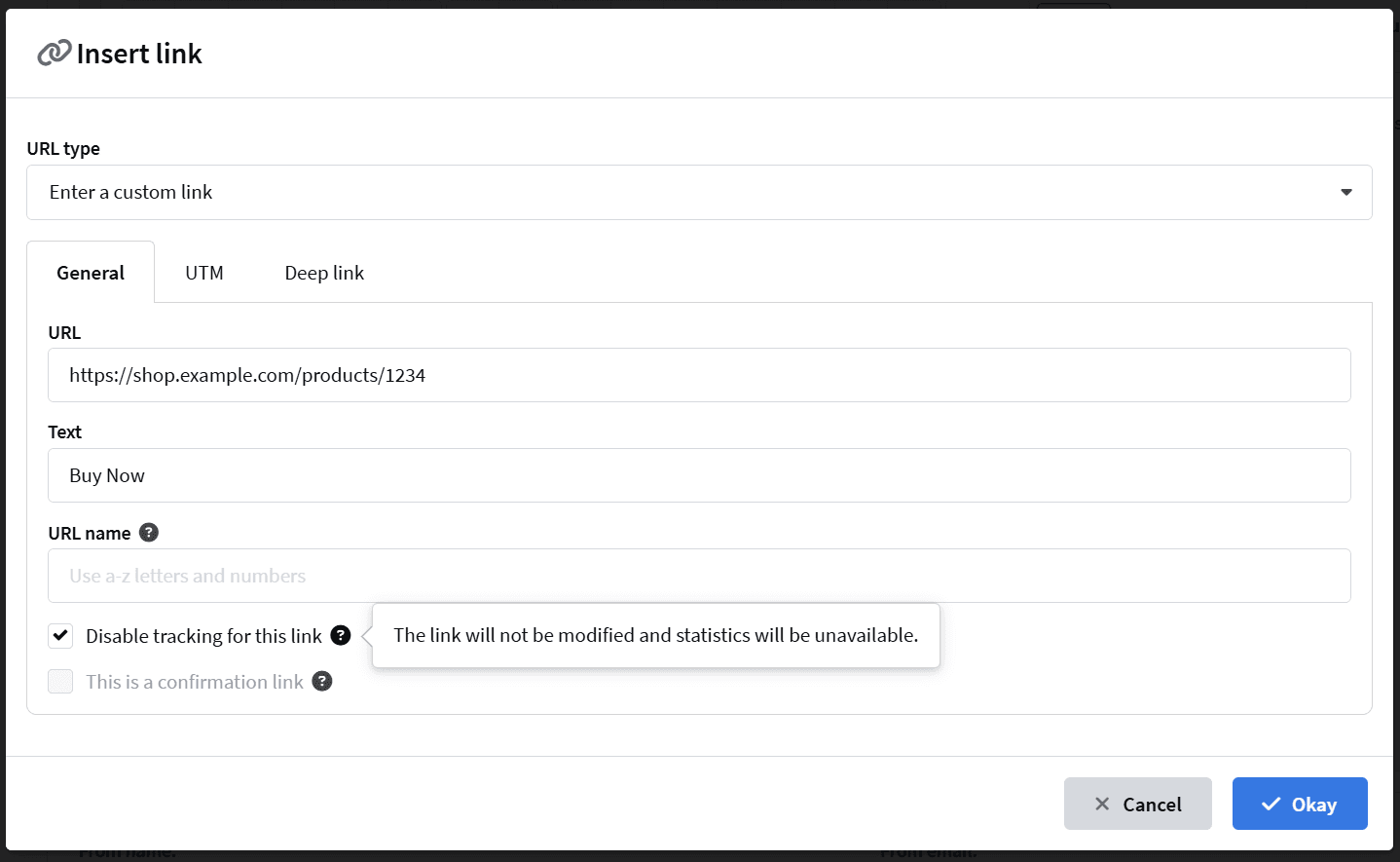Uncheck Disable tracking for this link
The width and height of the screenshot is (1400, 862).
pos(60,636)
